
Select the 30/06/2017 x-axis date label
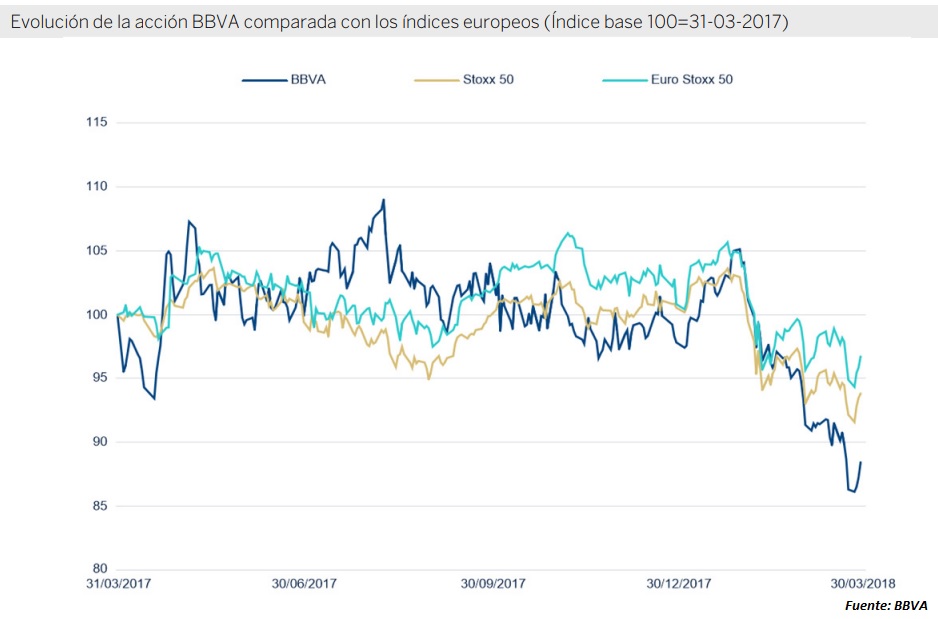(x=304, y=583)
